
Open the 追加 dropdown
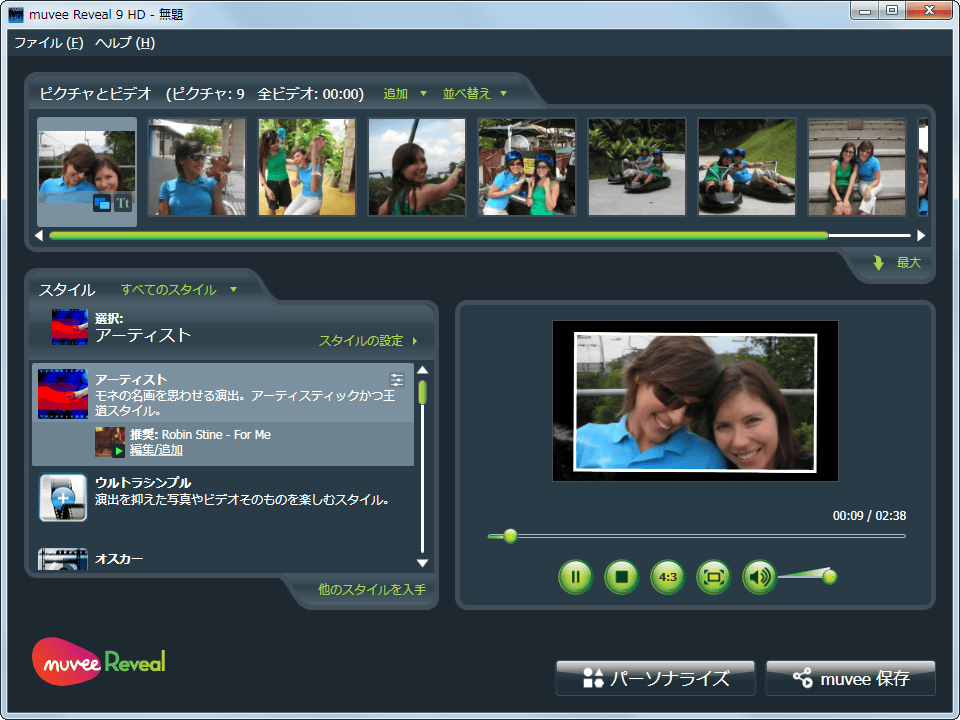(405, 94)
